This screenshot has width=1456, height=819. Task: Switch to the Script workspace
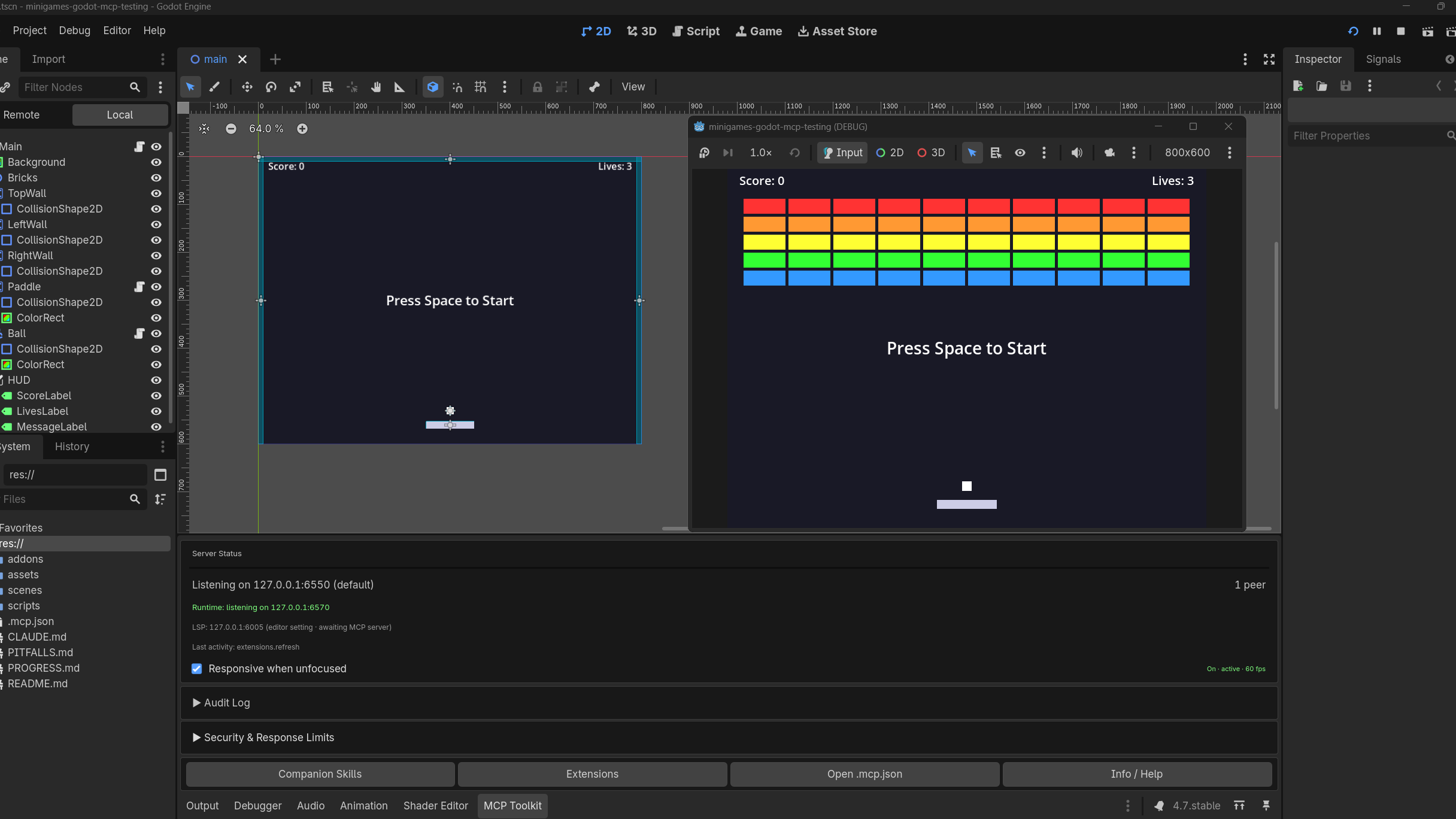pos(696,31)
